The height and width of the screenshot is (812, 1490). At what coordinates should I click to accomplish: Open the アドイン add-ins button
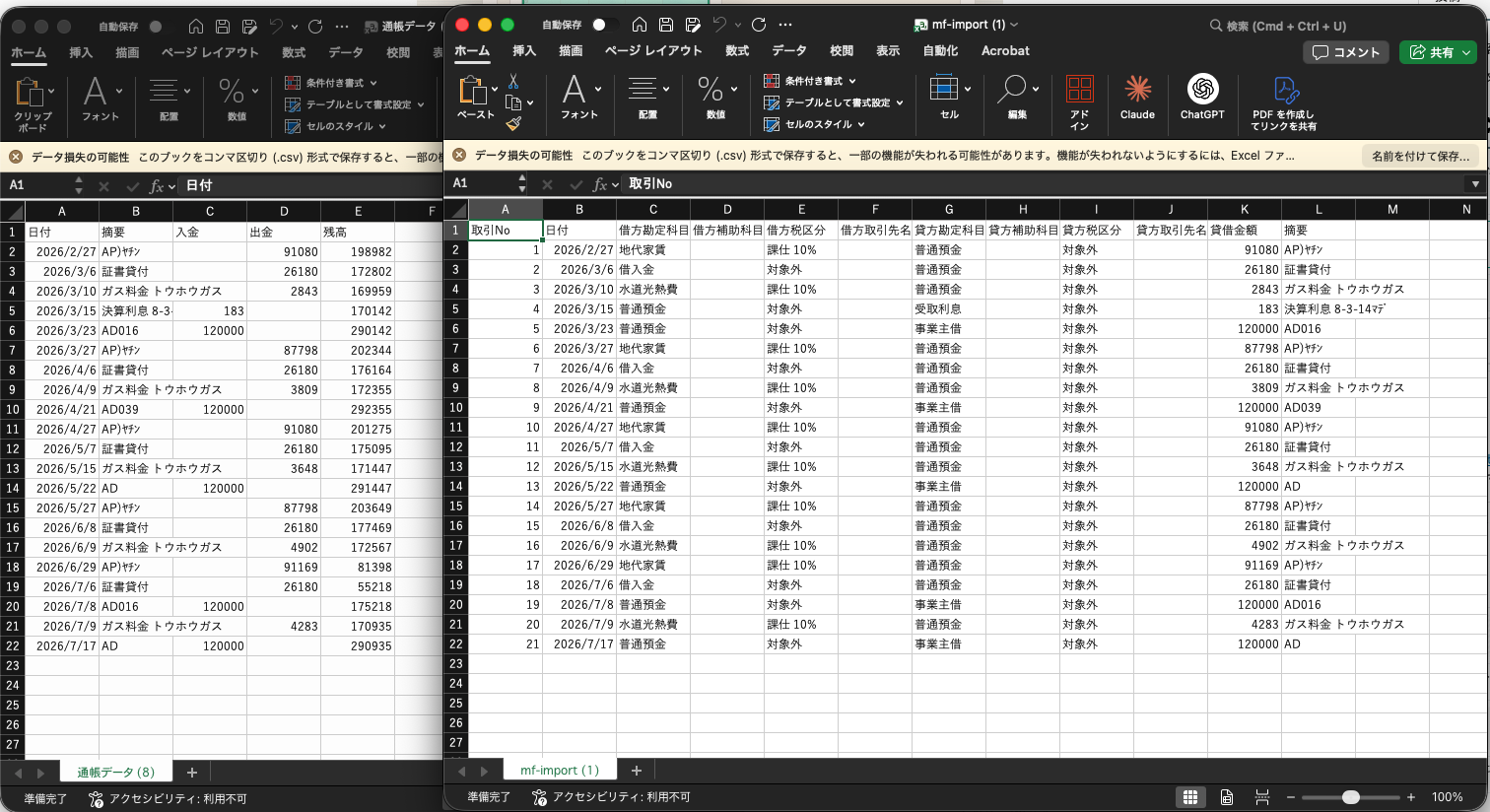click(x=1080, y=102)
